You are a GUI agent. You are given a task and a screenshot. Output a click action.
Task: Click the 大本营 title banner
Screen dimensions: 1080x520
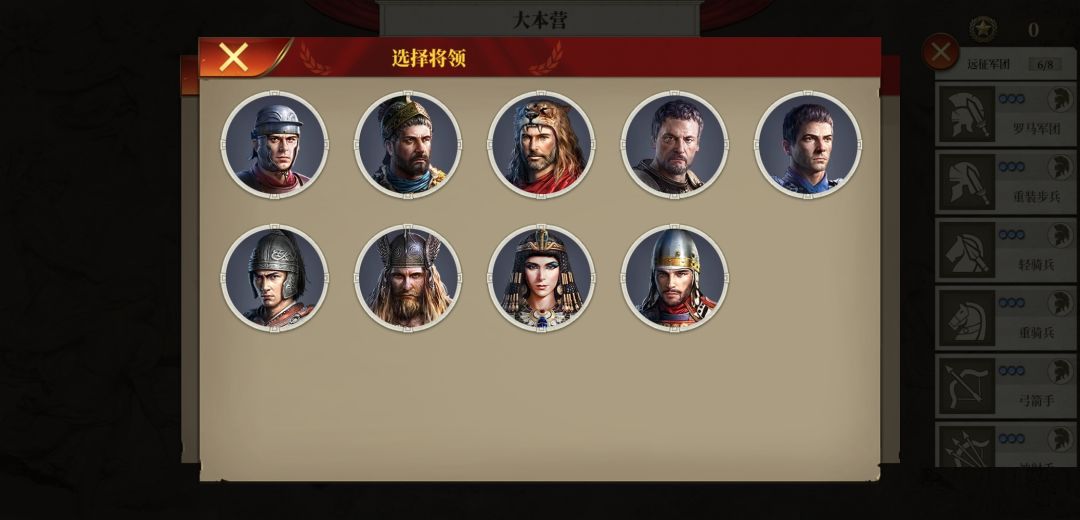(x=540, y=19)
